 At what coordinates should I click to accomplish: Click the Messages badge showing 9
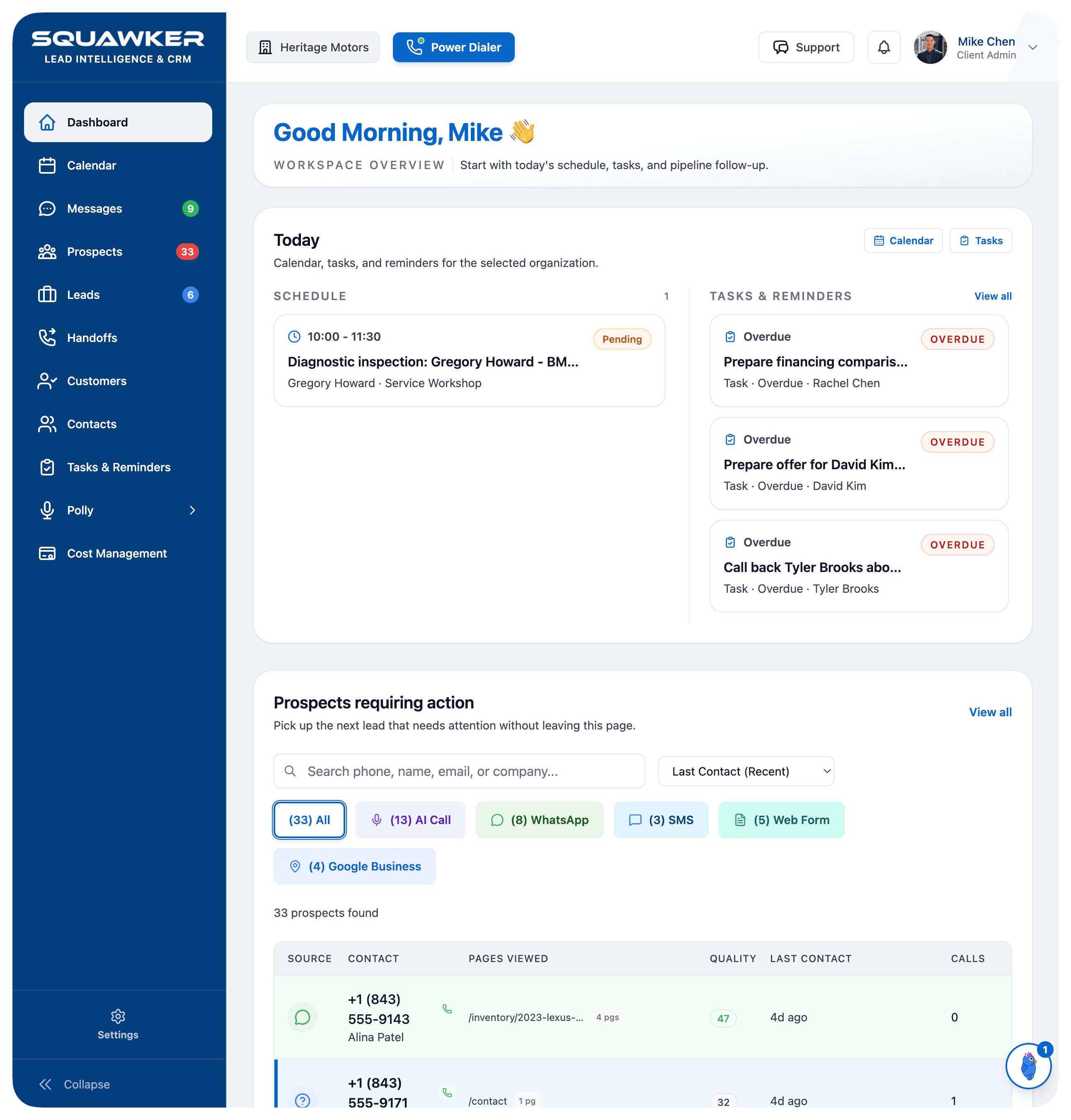tap(190, 208)
